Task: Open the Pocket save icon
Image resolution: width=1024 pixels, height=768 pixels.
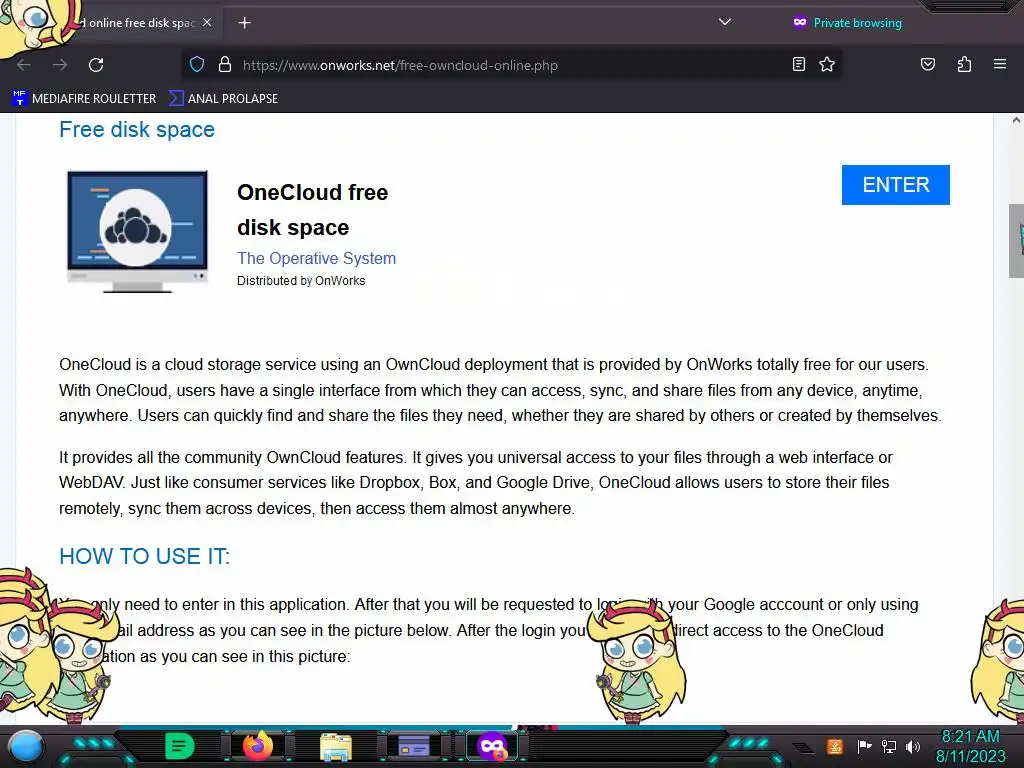Action: 927,64
